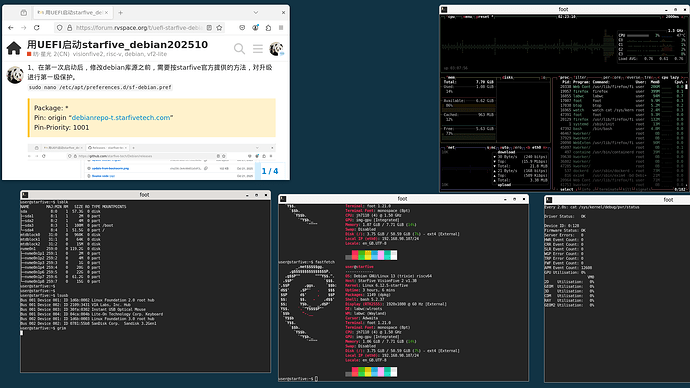
Task: Open btop's menu item in the top bar
Action: (468, 17)
